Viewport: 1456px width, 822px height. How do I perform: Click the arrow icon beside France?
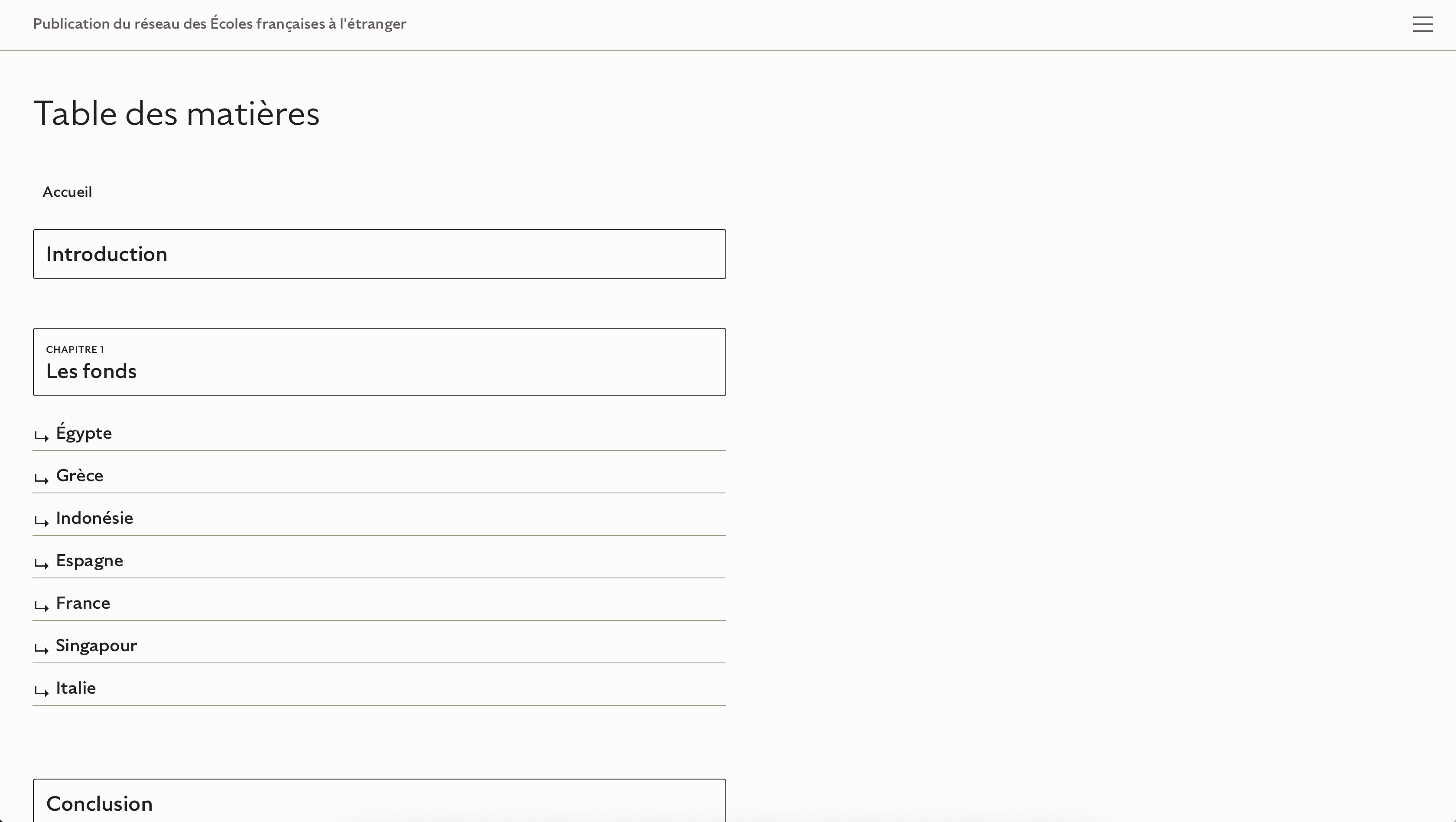click(x=41, y=606)
